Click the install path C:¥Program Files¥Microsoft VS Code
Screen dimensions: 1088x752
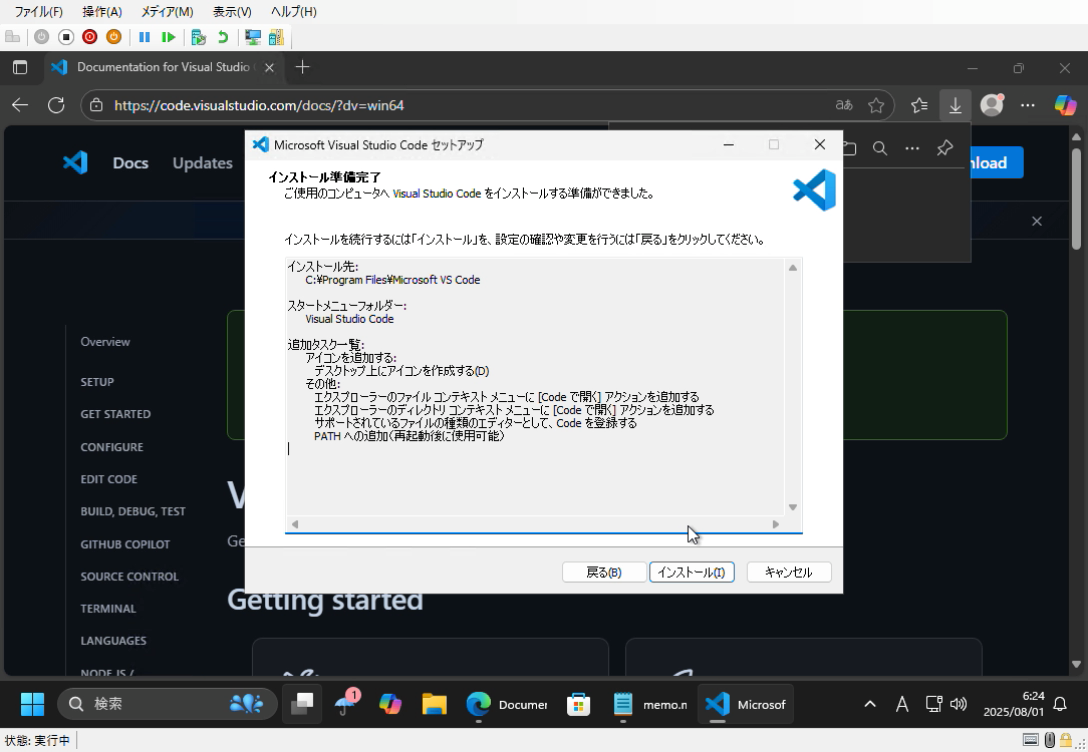(x=392, y=280)
